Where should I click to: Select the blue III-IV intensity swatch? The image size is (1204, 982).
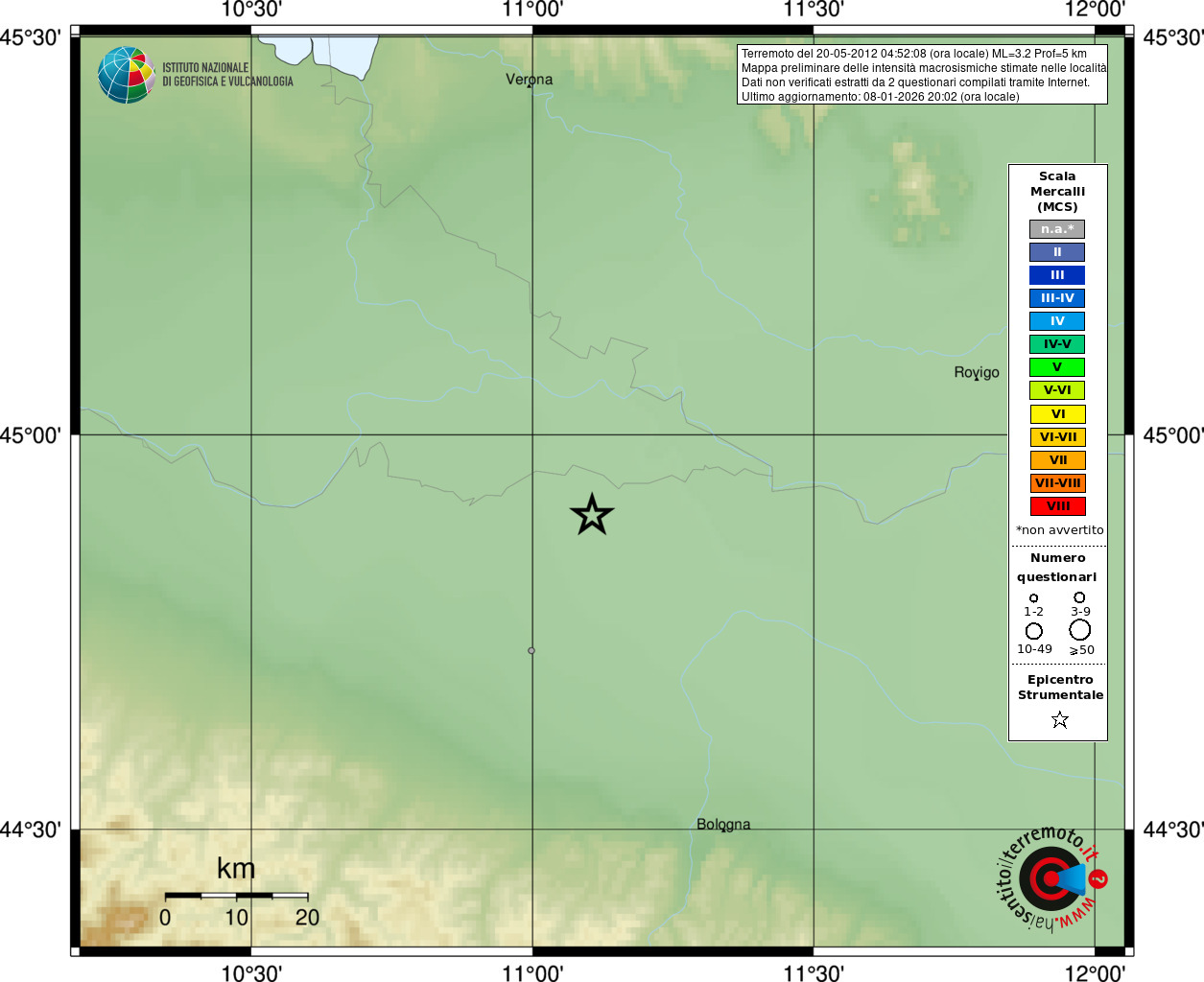[1057, 298]
